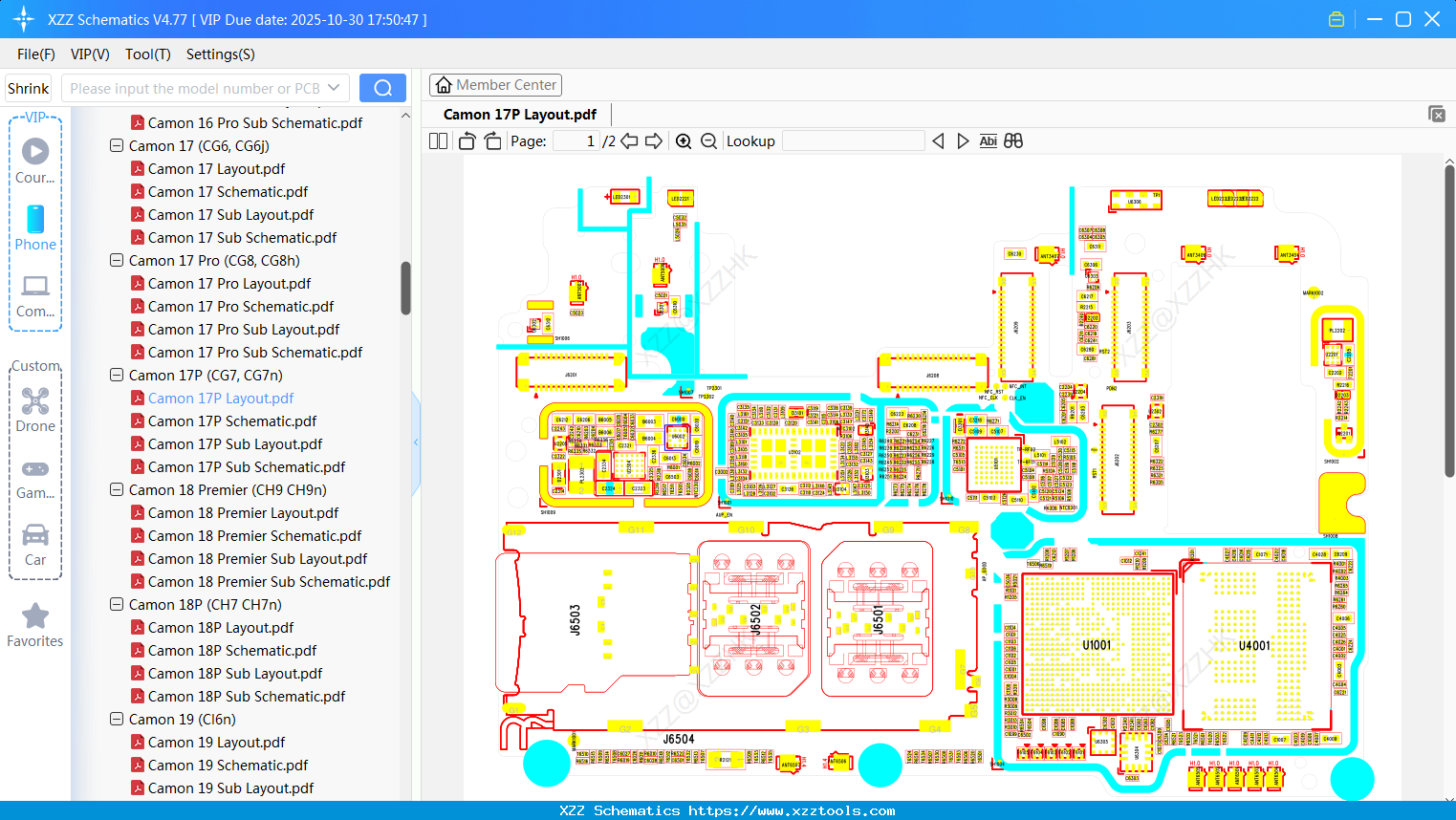Image resolution: width=1456 pixels, height=820 pixels.
Task: Open Camon 18P Sub Layout.pdf
Action: pos(235,674)
